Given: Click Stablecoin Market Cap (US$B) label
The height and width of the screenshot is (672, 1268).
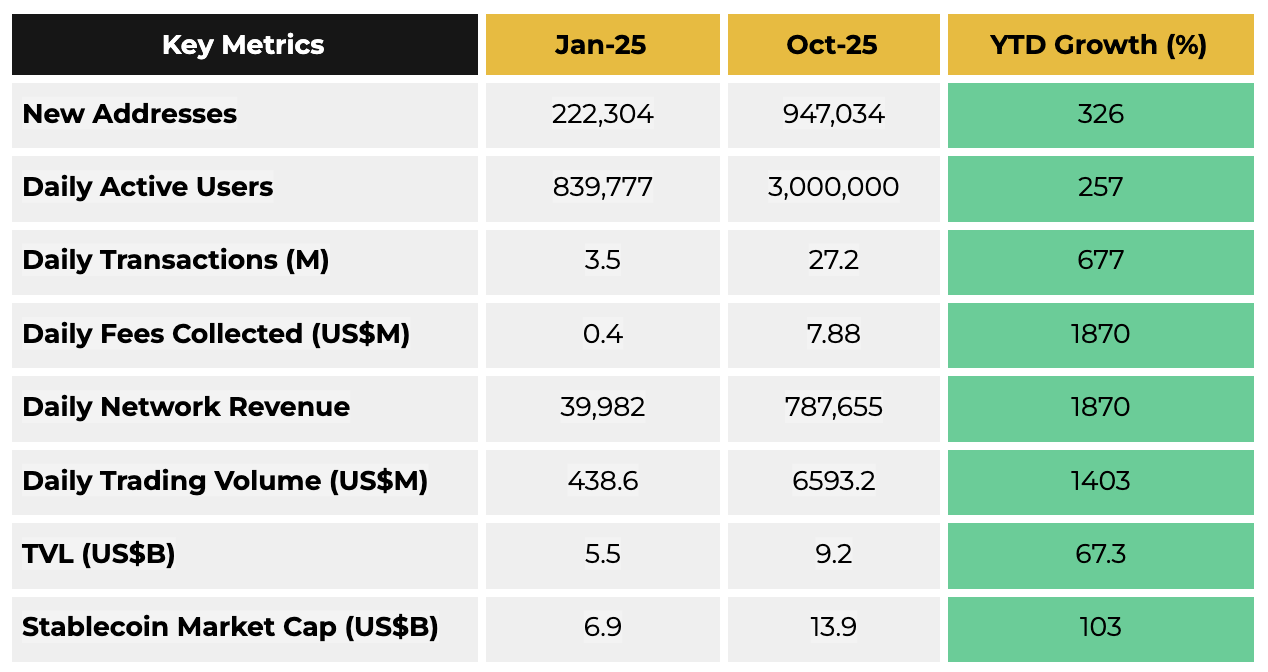Looking at the screenshot, I should tap(230, 627).
